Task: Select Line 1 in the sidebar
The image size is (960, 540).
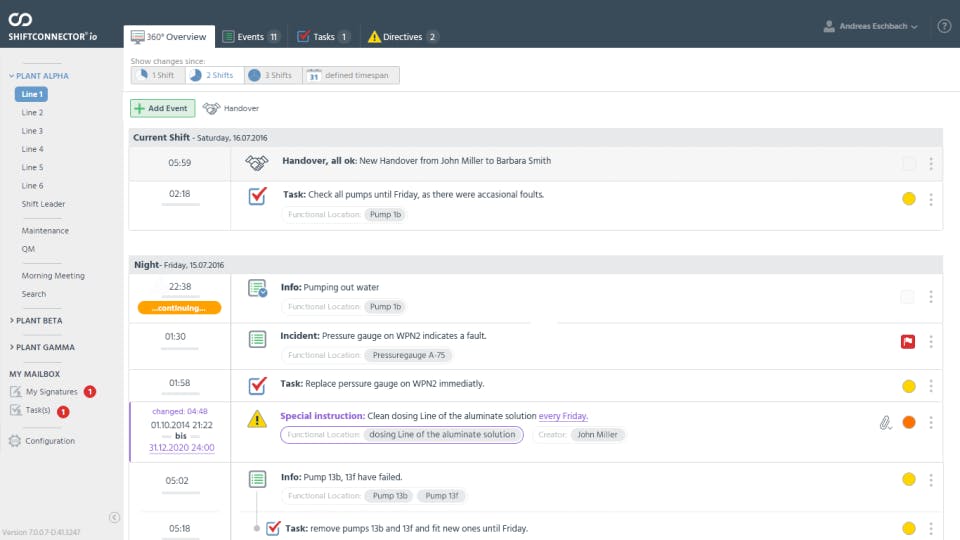Action: [x=31, y=94]
